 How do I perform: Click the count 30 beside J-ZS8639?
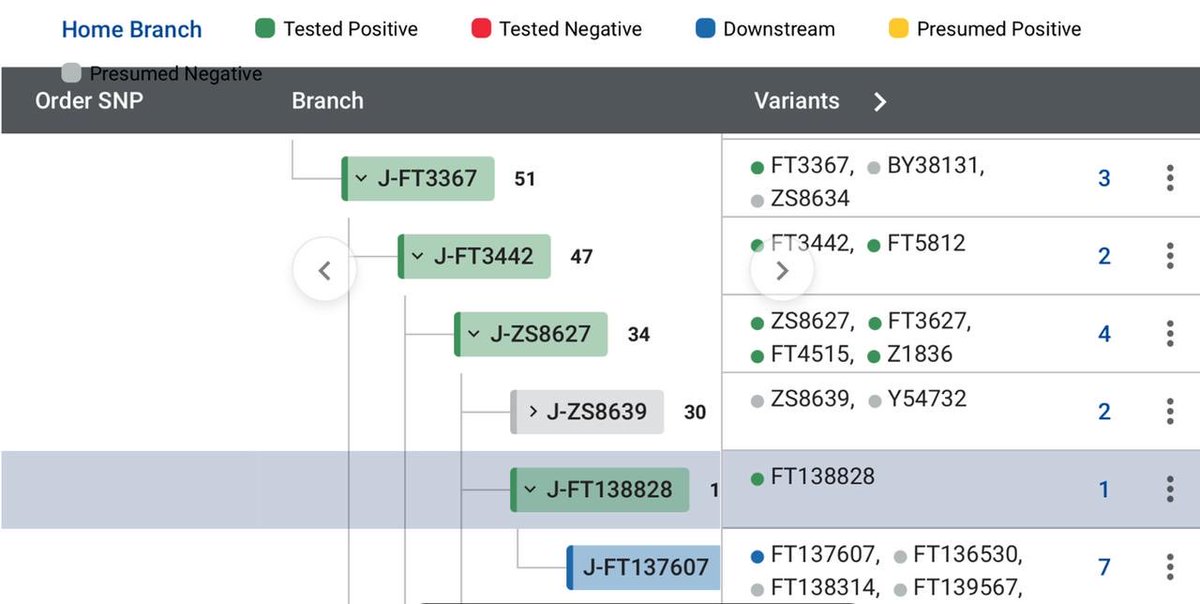click(695, 412)
